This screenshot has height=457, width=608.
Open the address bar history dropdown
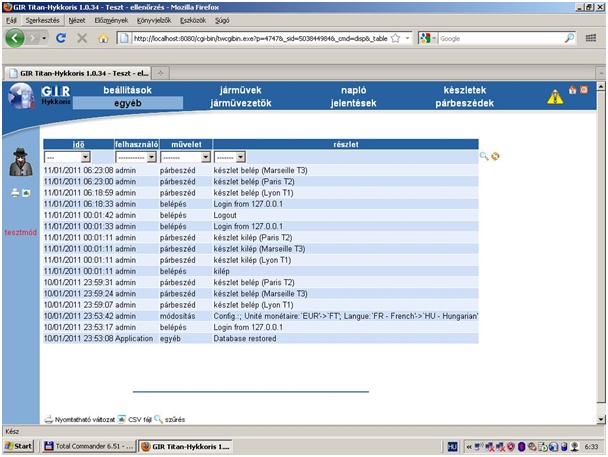click(407, 38)
